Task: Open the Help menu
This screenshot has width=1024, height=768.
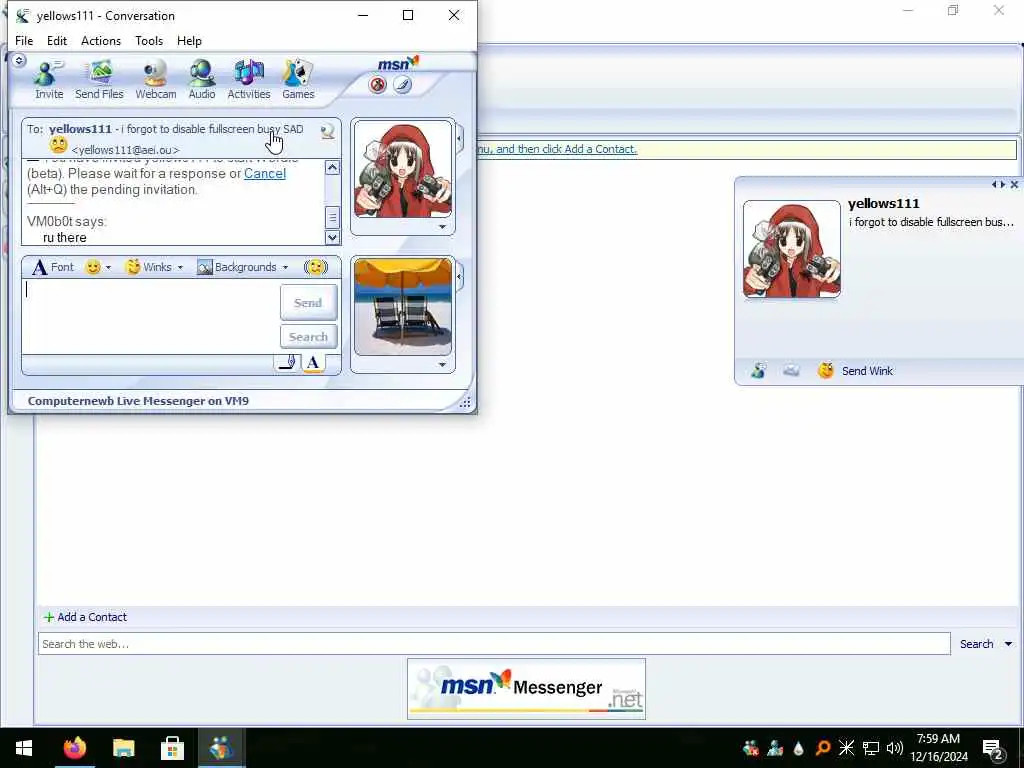Action: (189, 40)
